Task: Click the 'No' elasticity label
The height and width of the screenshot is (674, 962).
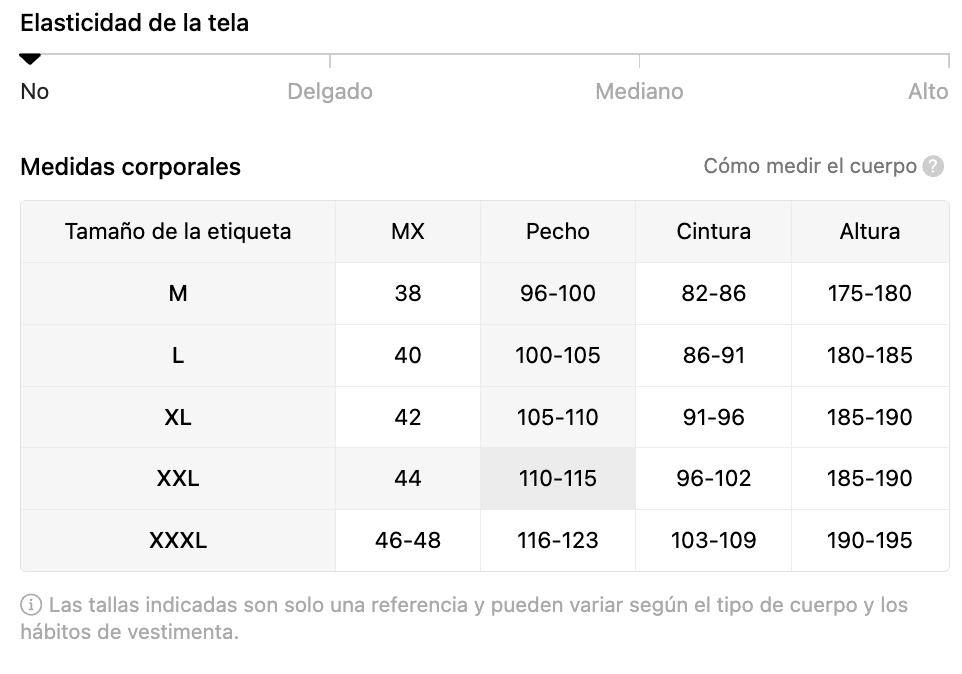Action: [x=34, y=91]
